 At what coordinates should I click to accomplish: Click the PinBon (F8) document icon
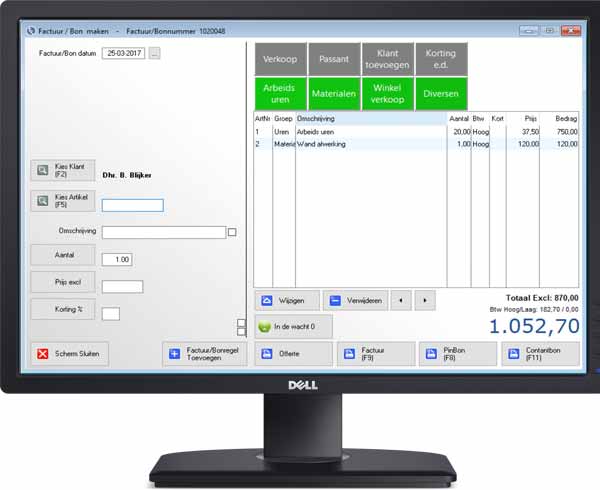(x=431, y=354)
